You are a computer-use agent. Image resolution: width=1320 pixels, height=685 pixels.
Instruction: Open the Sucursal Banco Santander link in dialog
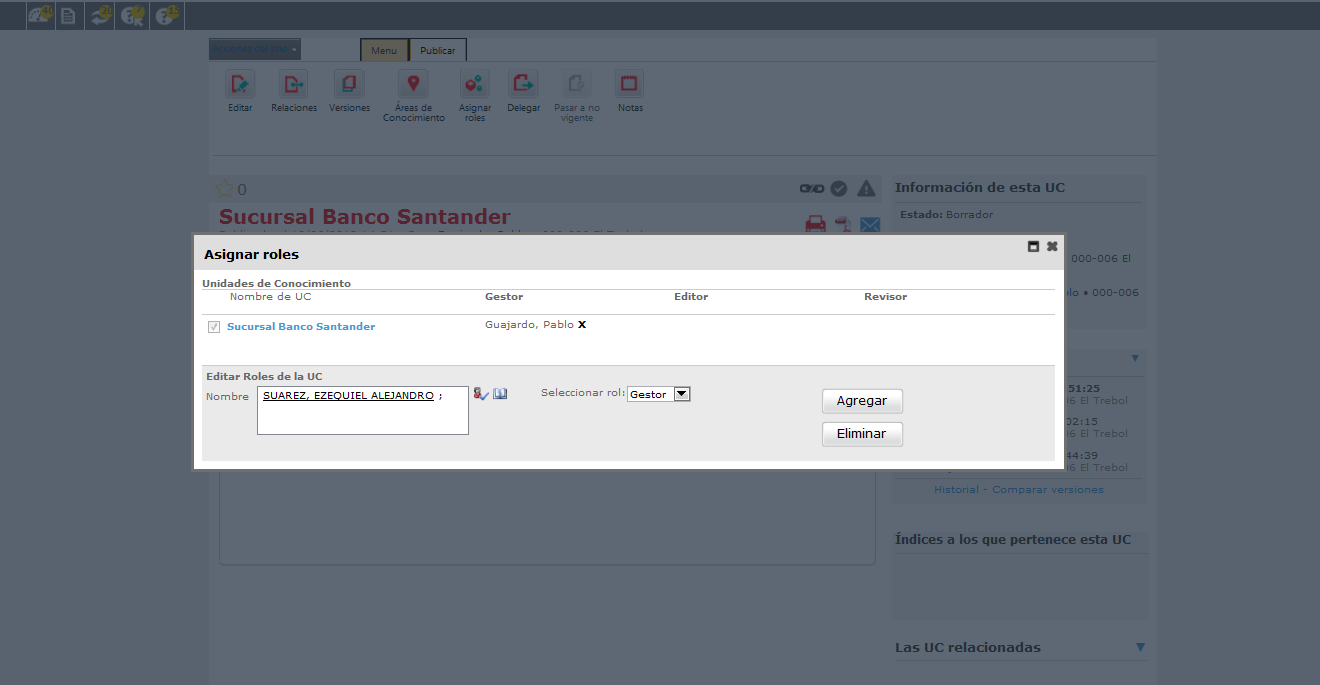(301, 327)
